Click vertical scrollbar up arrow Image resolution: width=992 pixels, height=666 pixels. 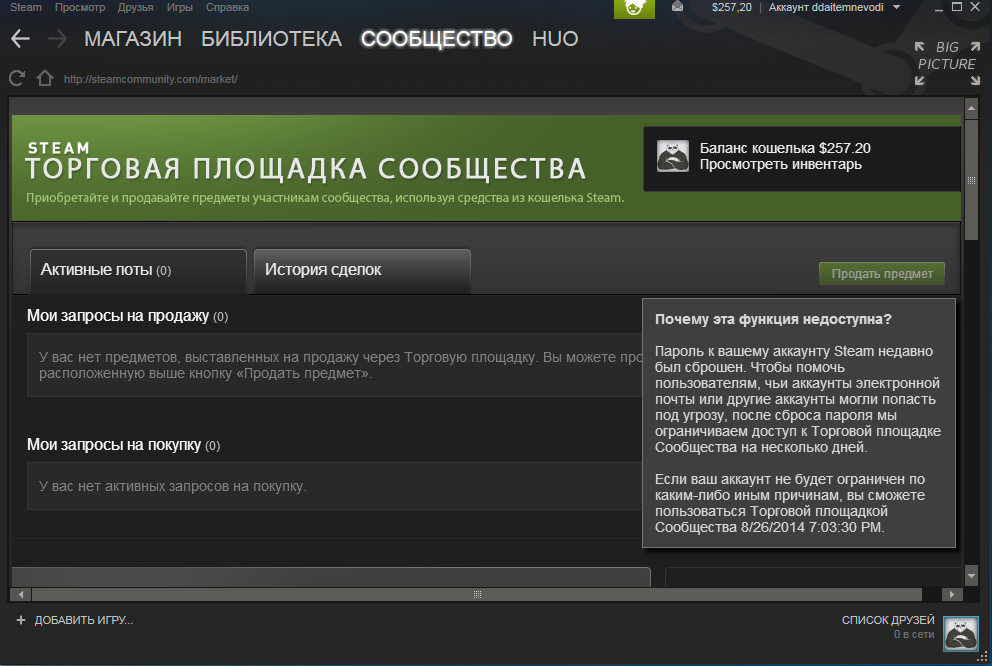(971, 108)
